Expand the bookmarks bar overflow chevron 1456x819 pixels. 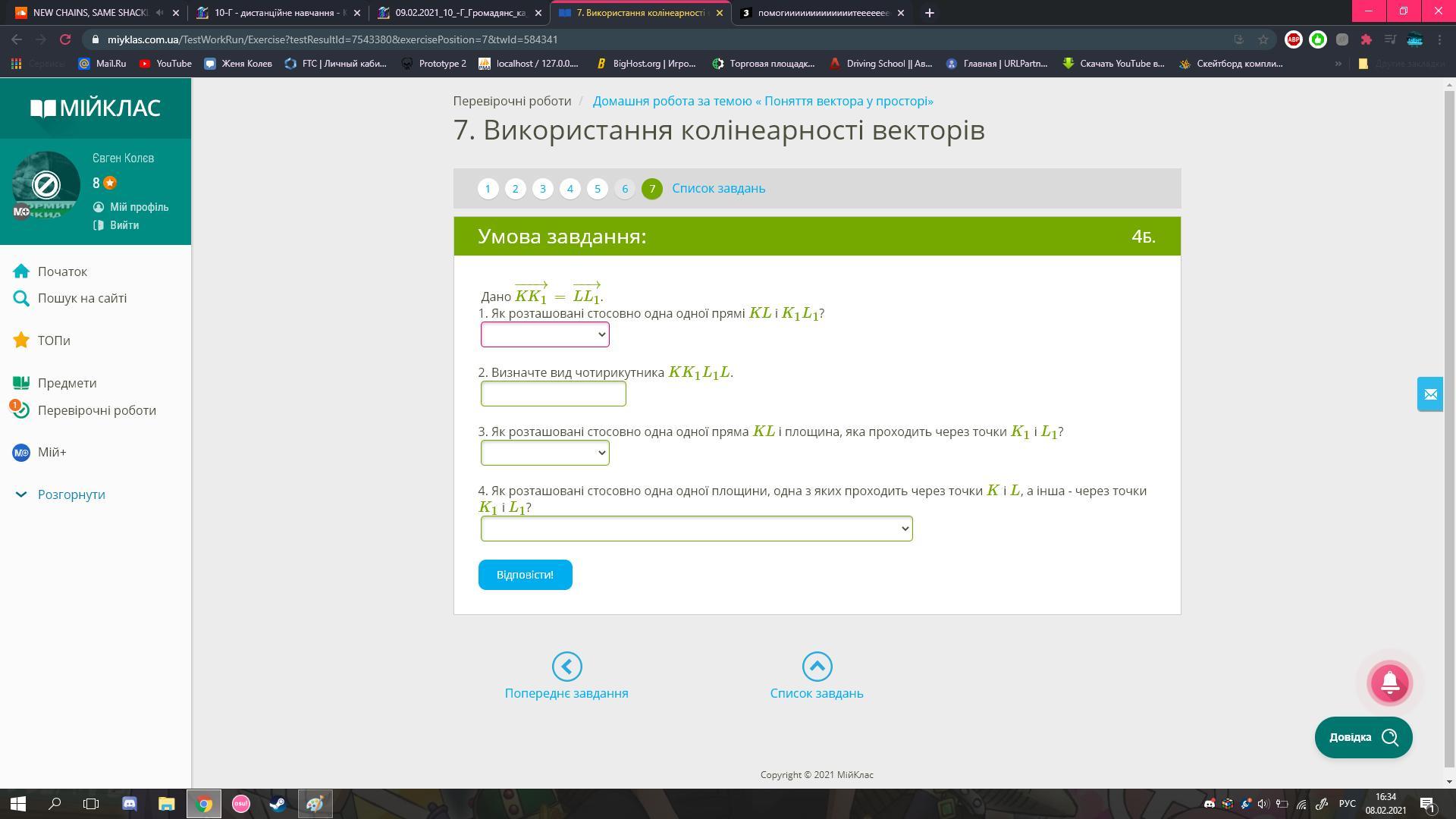click(x=1338, y=64)
